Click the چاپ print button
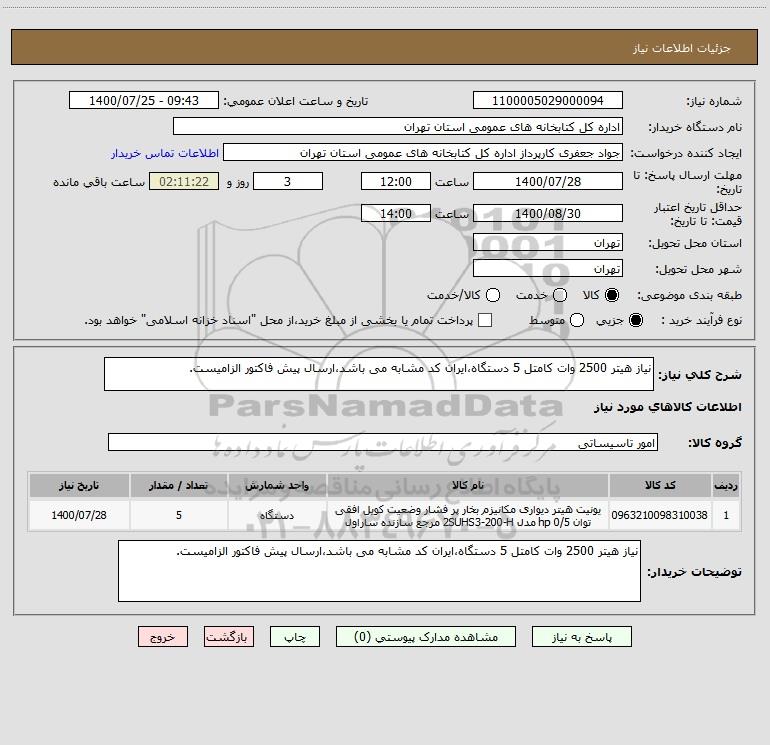Image resolution: width=770 pixels, height=745 pixels. pyautogui.click(x=295, y=637)
